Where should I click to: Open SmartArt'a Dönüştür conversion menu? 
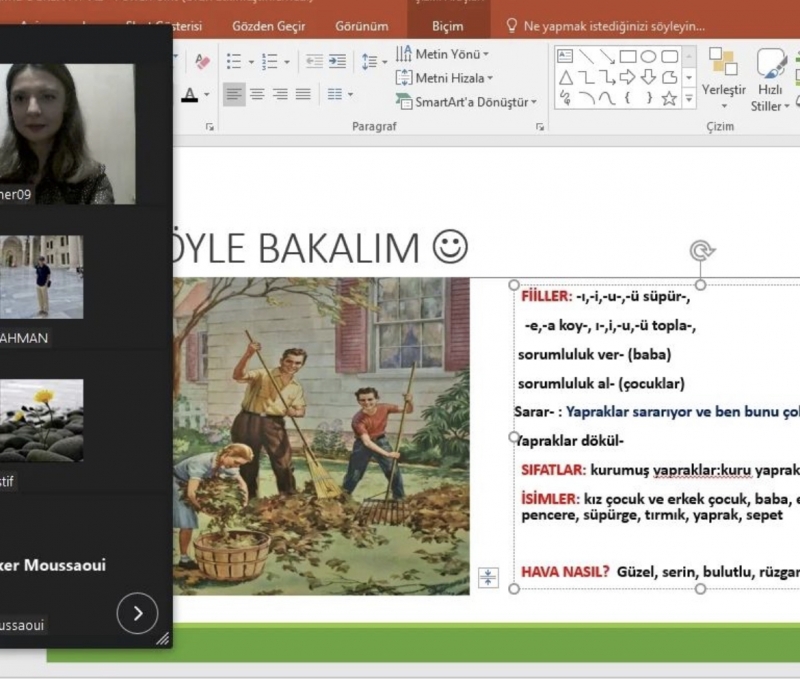(x=466, y=102)
